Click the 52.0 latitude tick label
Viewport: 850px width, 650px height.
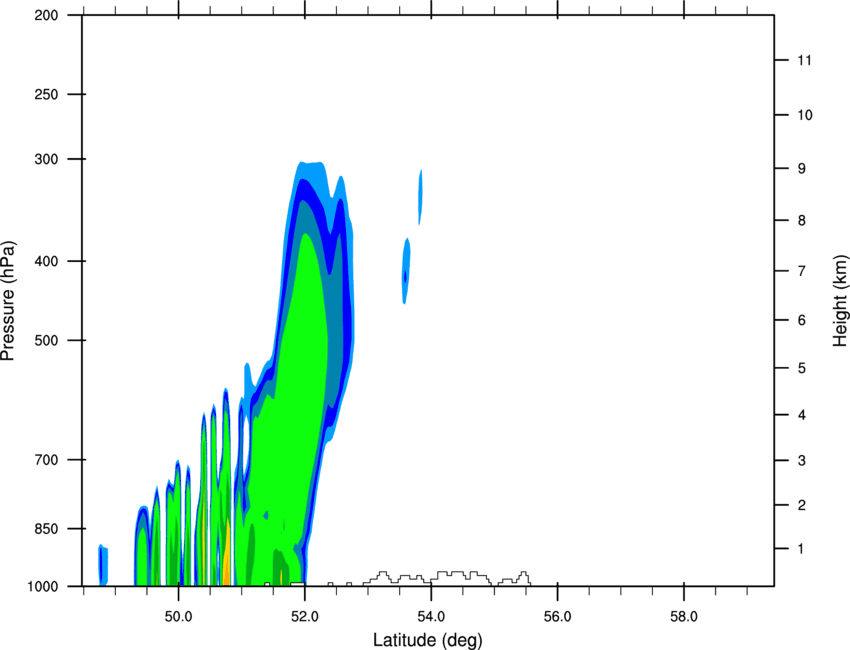point(305,617)
